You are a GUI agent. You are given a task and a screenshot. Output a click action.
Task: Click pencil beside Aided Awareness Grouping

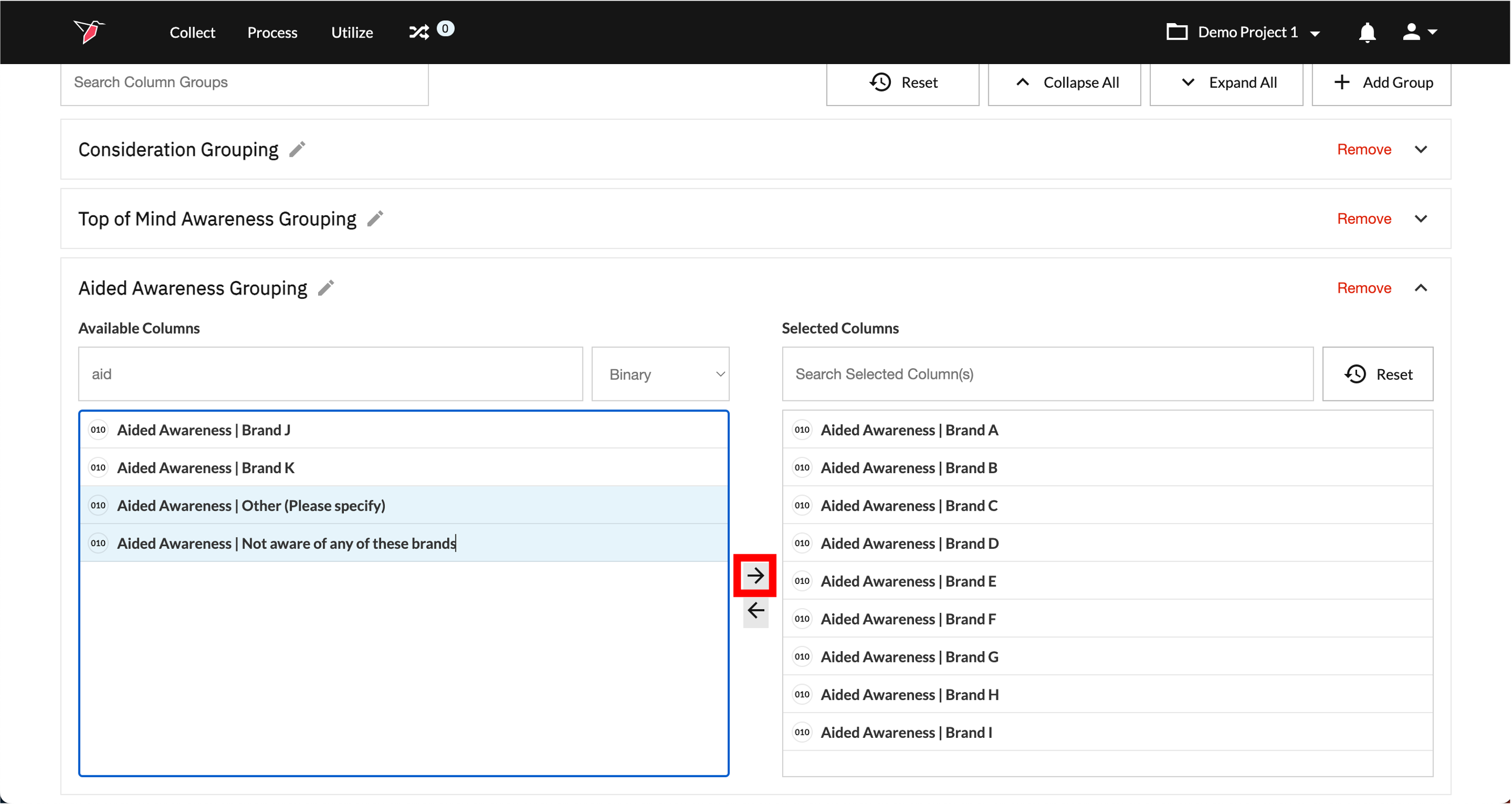click(326, 287)
